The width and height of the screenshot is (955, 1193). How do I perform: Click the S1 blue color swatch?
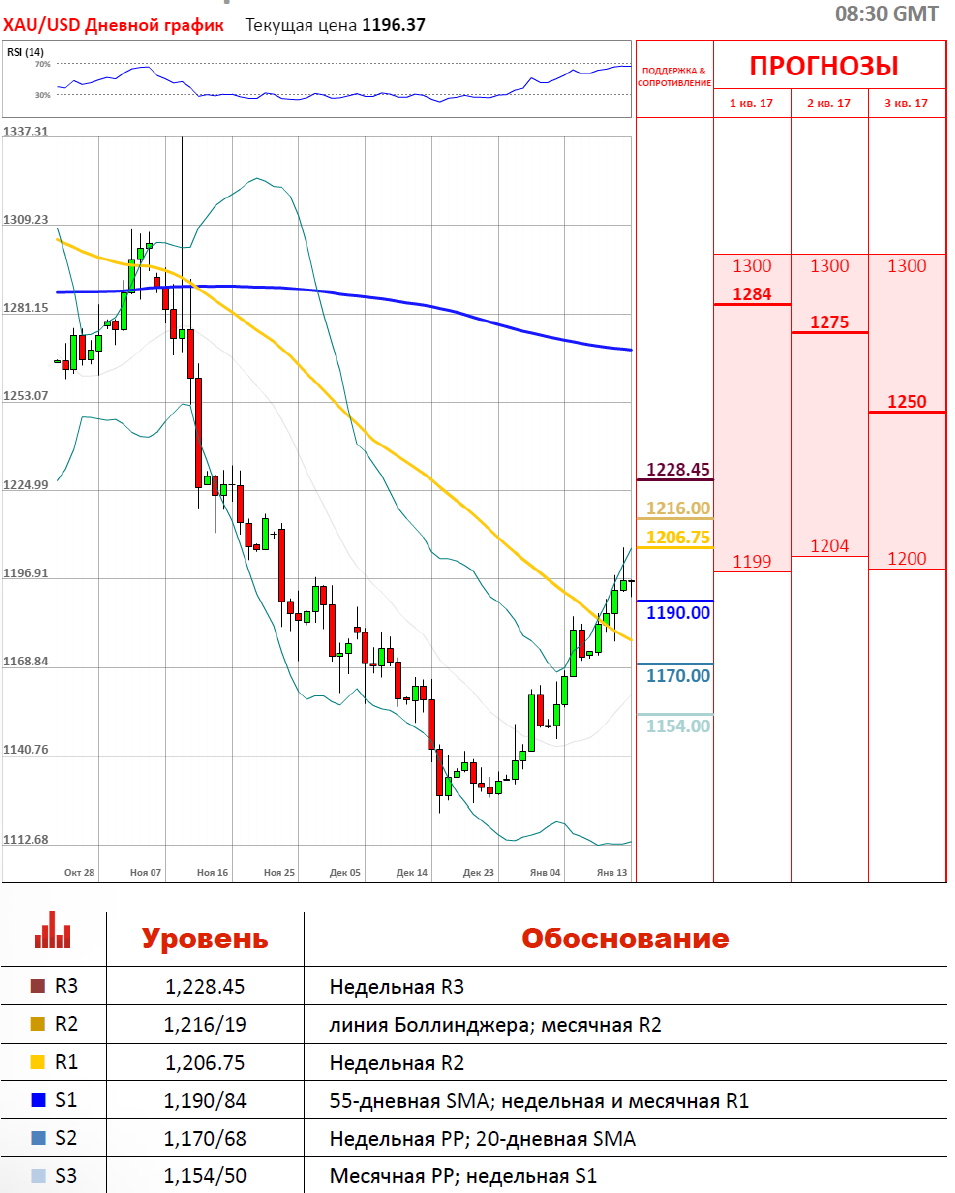pyautogui.click(x=39, y=1101)
